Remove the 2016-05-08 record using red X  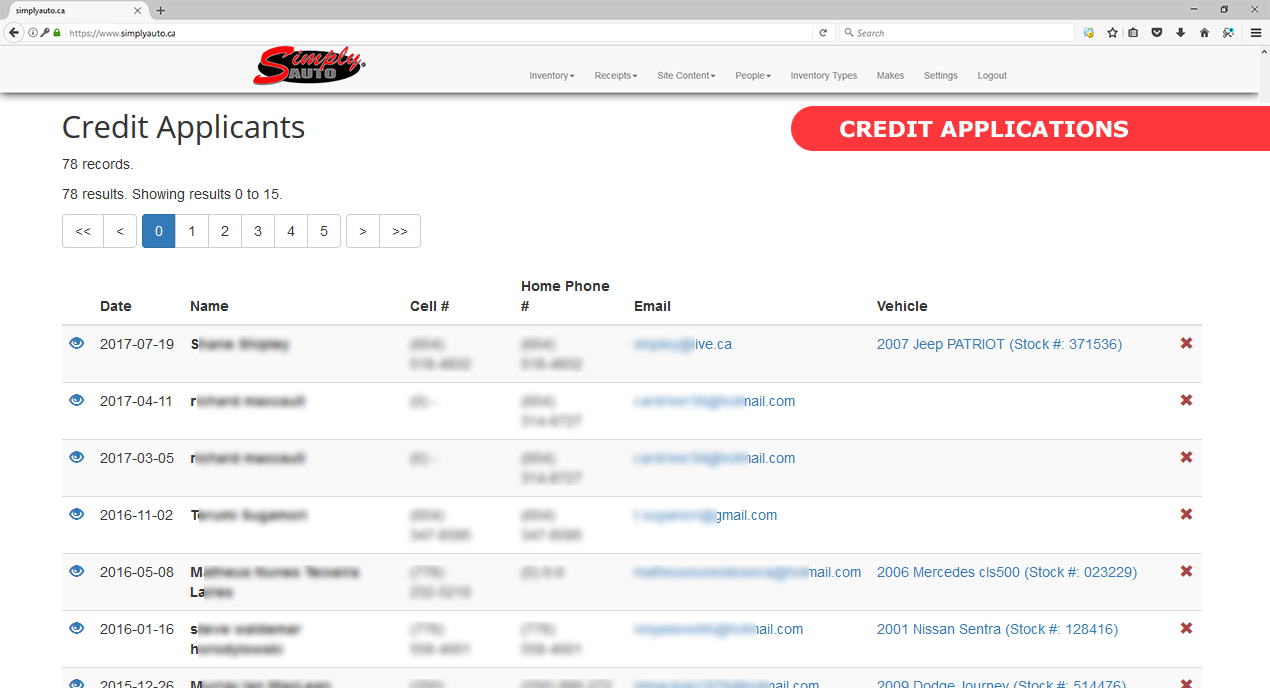point(1186,571)
